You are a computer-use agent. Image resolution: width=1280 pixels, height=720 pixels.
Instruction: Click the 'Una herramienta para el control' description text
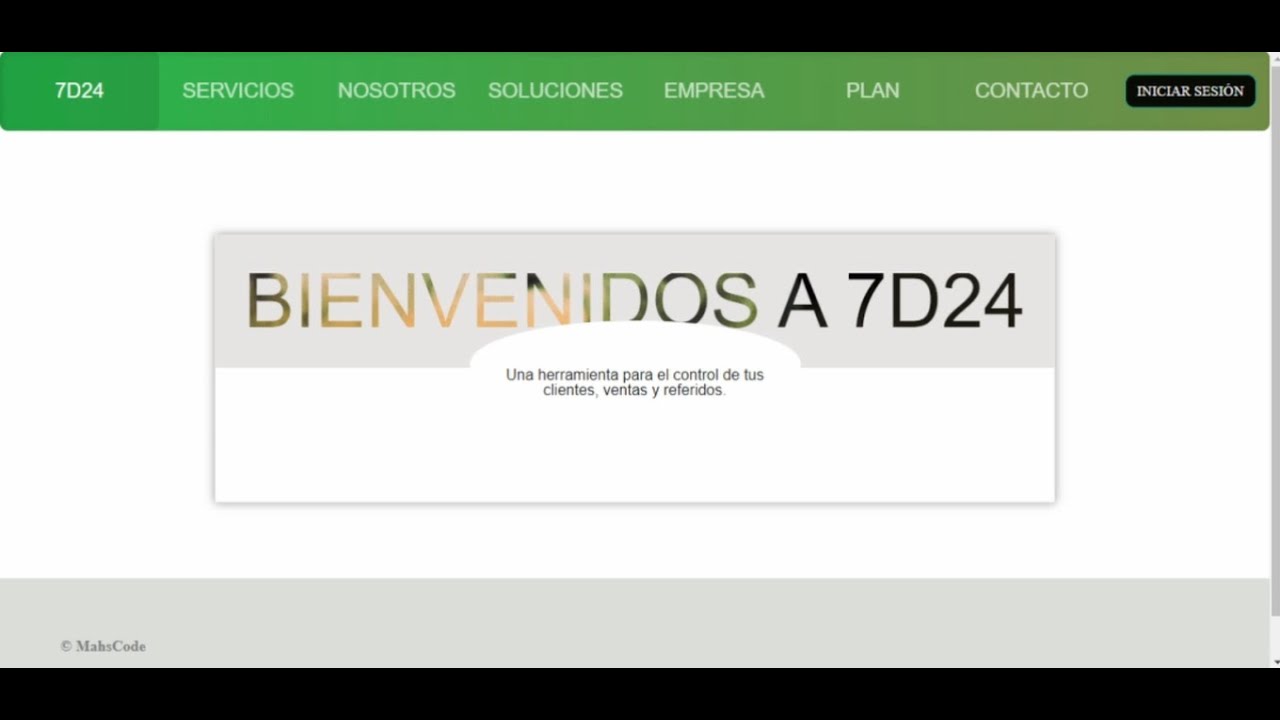pos(634,382)
